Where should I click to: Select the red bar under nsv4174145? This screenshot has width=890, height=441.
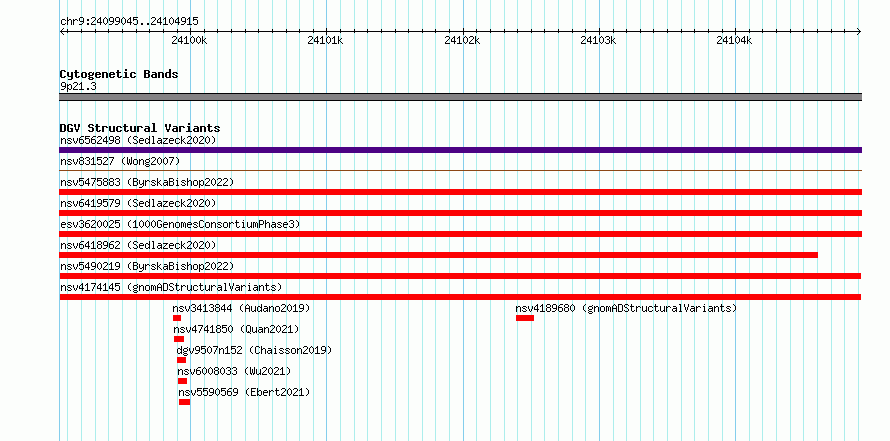click(460, 297)
